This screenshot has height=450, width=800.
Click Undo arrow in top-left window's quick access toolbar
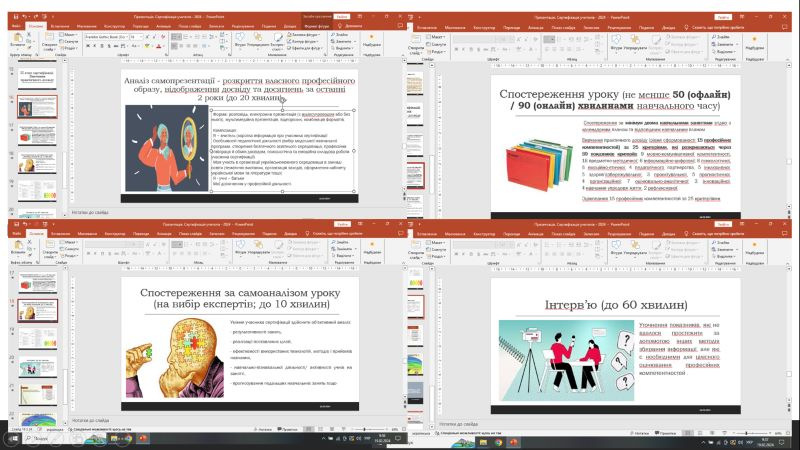click(x=24, y=17)
